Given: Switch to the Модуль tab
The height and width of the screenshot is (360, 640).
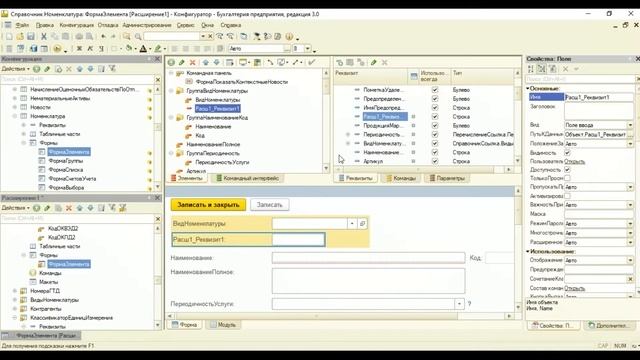Looking at the screenshot, I should click(x=223, y=325).
